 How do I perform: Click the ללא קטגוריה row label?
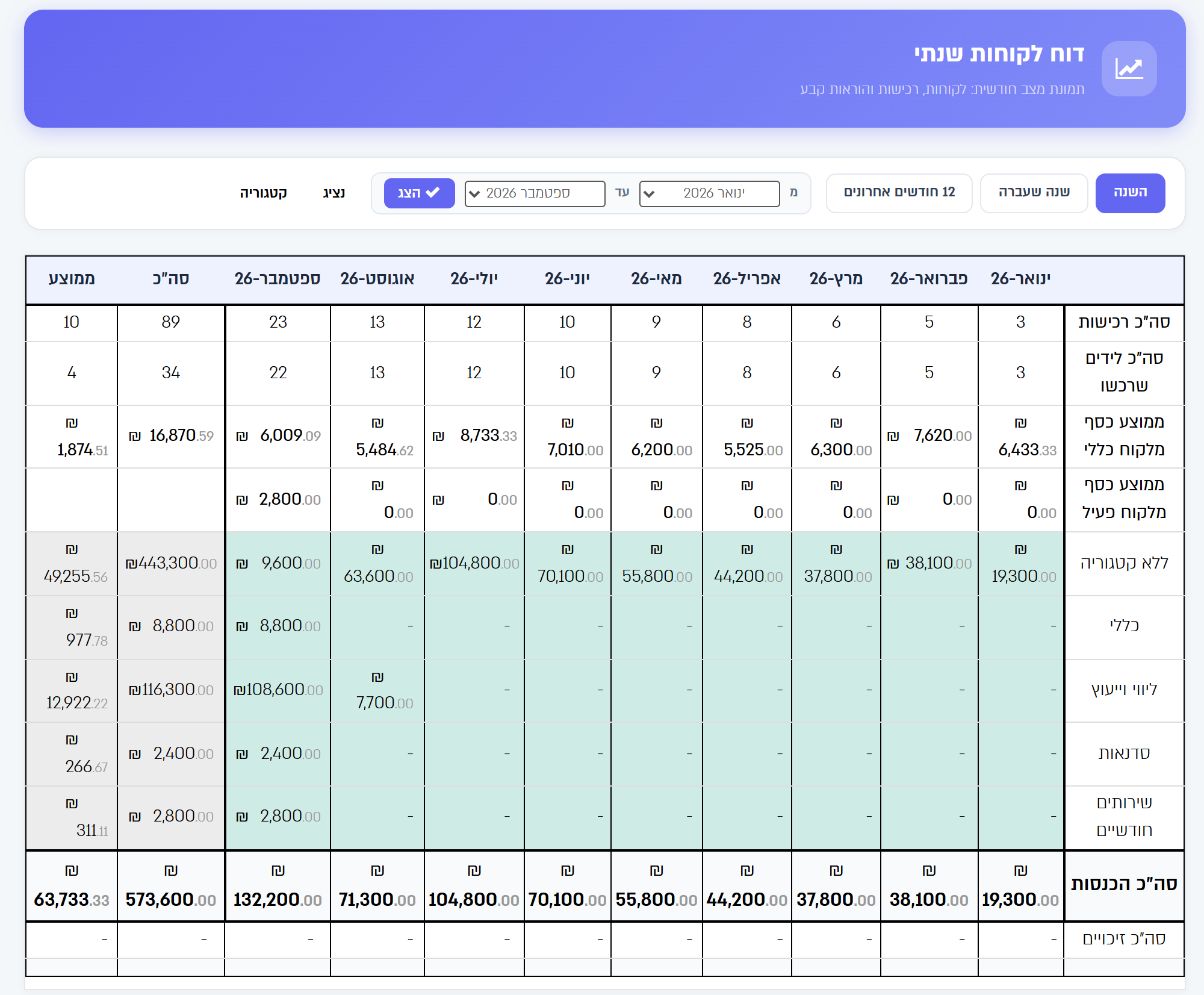[x=1124, y=563]
